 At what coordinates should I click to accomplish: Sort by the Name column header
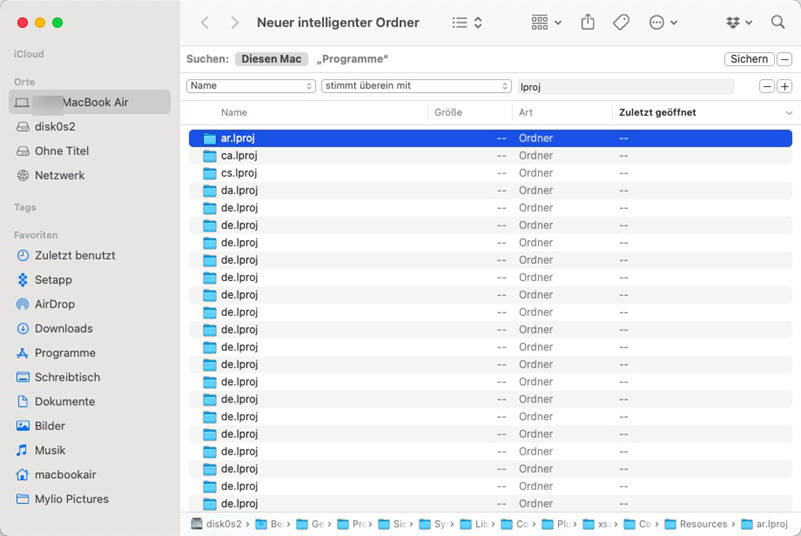pos(234,112)
